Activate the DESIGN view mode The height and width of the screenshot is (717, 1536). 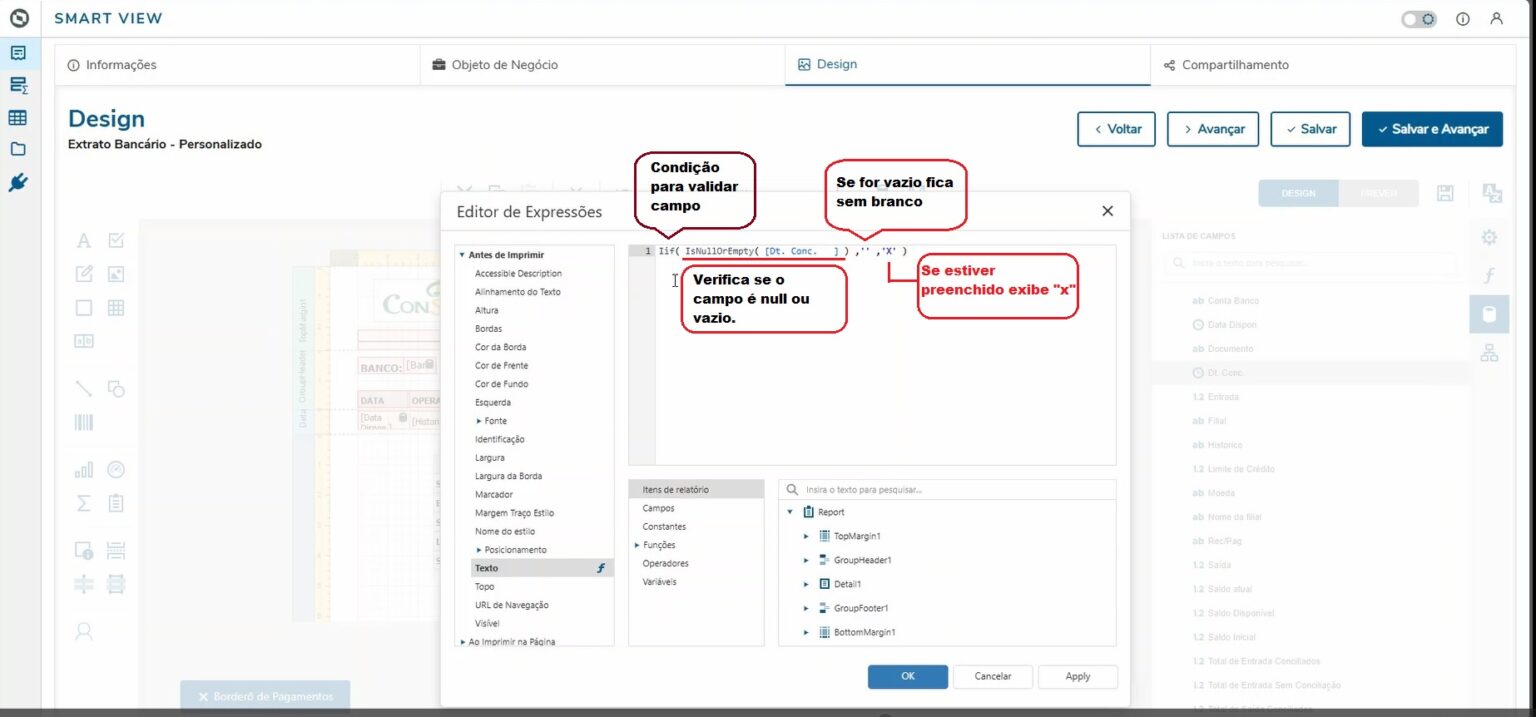pyautogui.click(x=1297, y=193)
